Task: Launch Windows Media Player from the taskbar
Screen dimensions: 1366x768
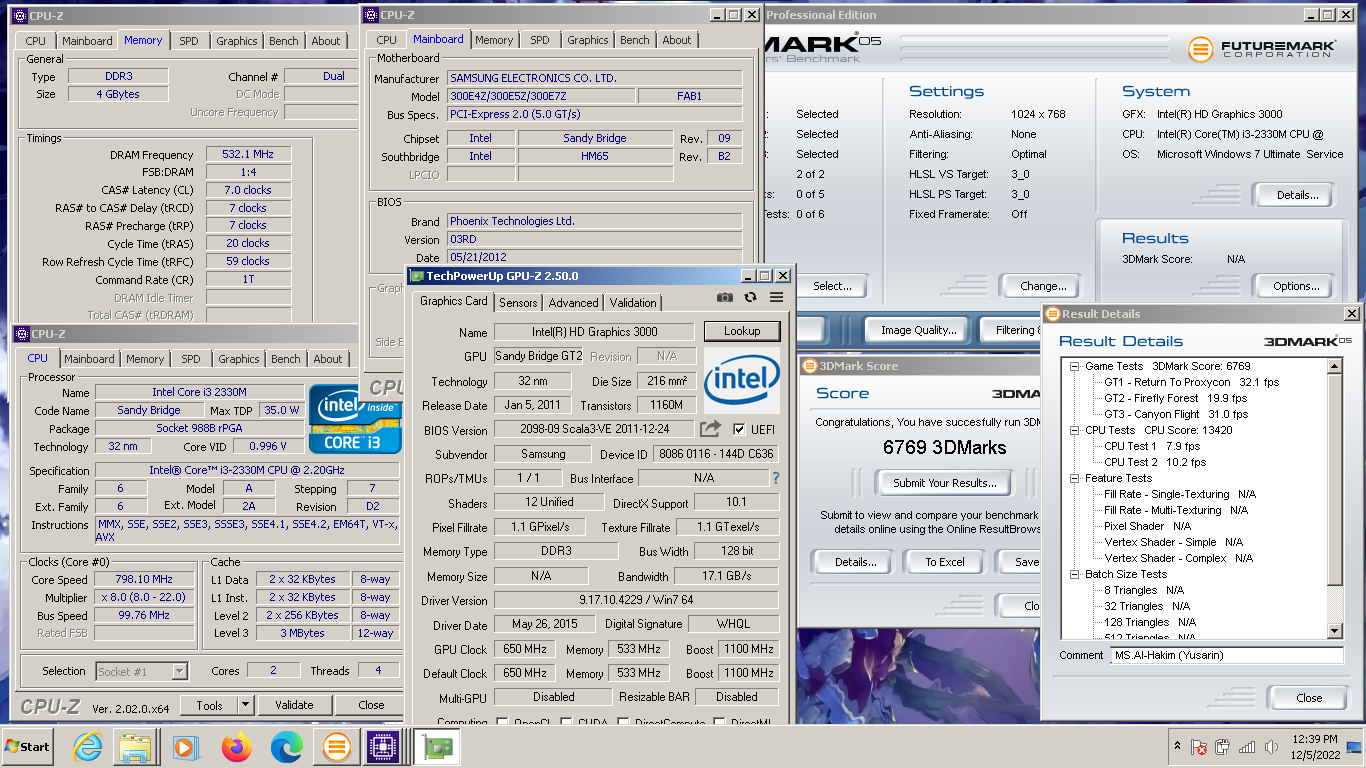Action: (x=185, y=746)
